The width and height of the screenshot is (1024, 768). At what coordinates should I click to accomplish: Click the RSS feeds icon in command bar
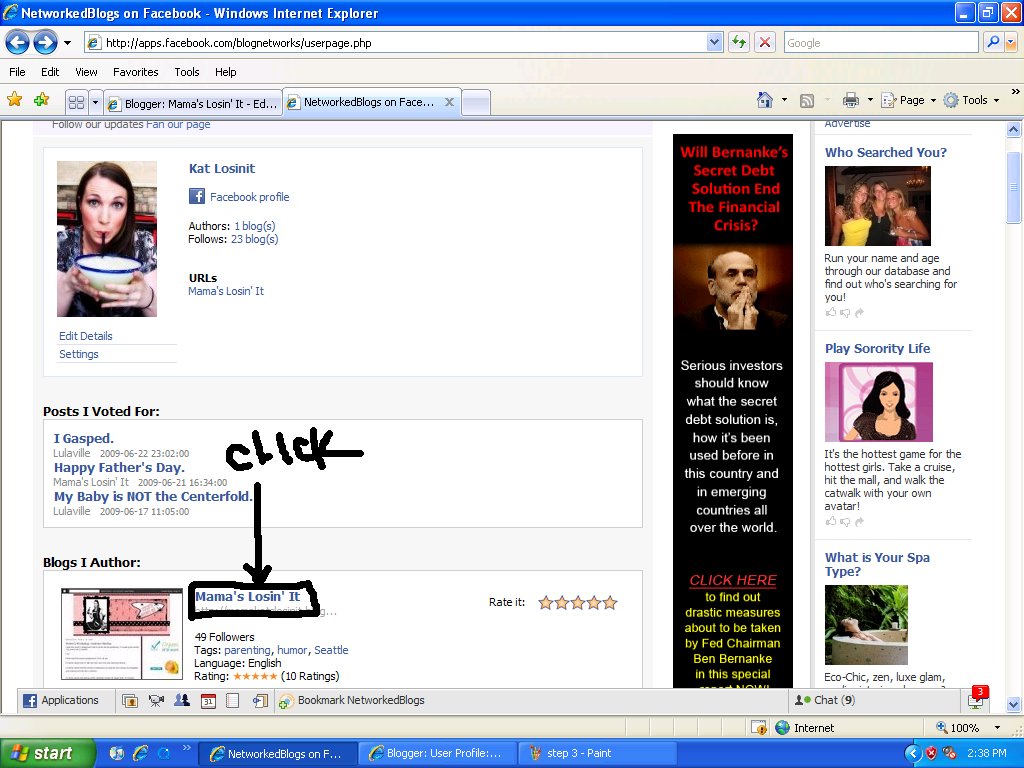807,101
